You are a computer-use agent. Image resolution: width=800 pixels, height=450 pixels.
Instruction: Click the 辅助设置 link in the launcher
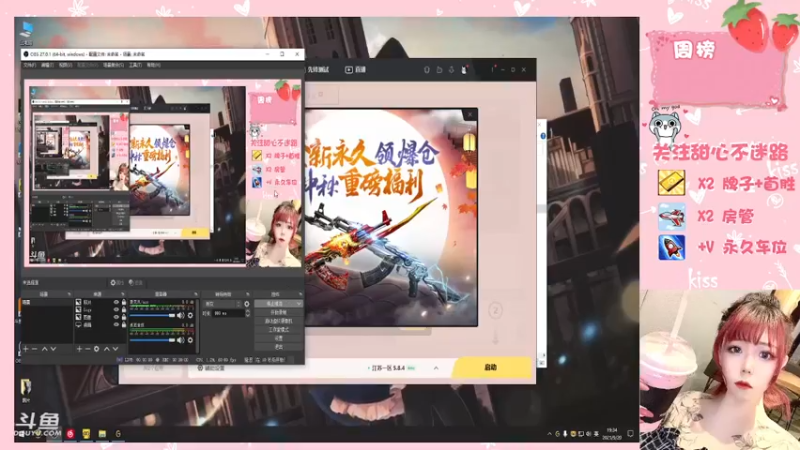211,368
